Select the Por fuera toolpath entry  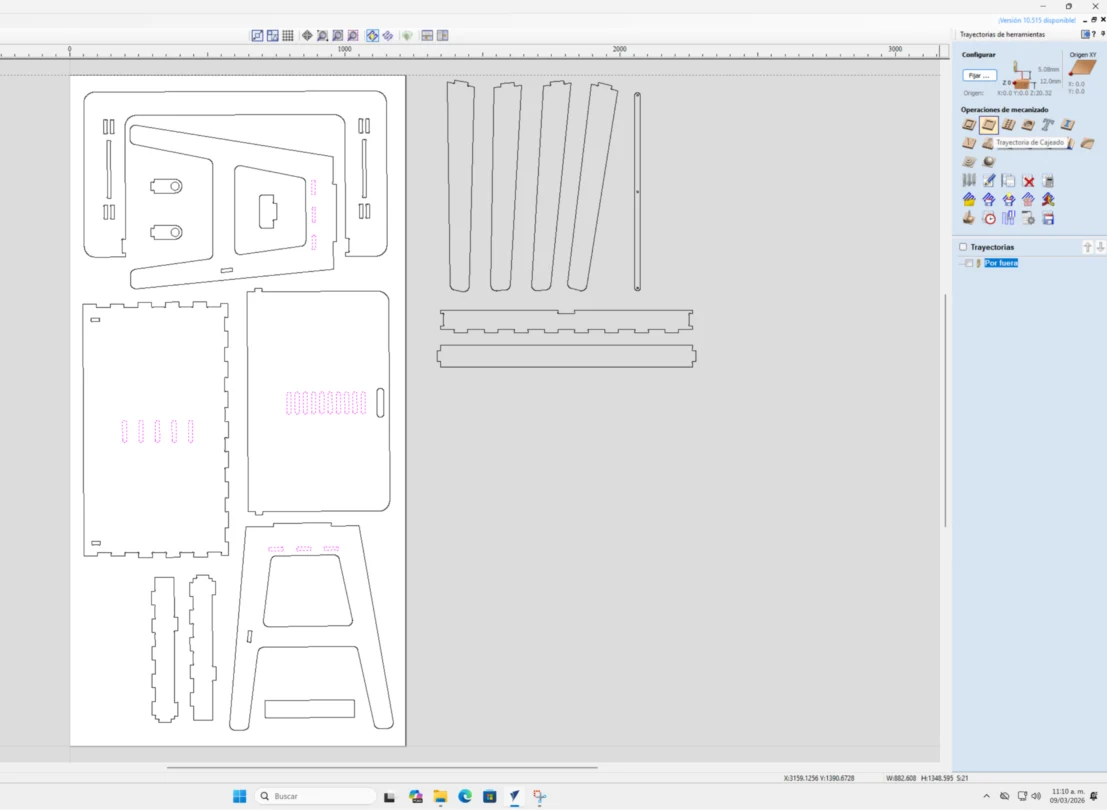coord(1001,263)
